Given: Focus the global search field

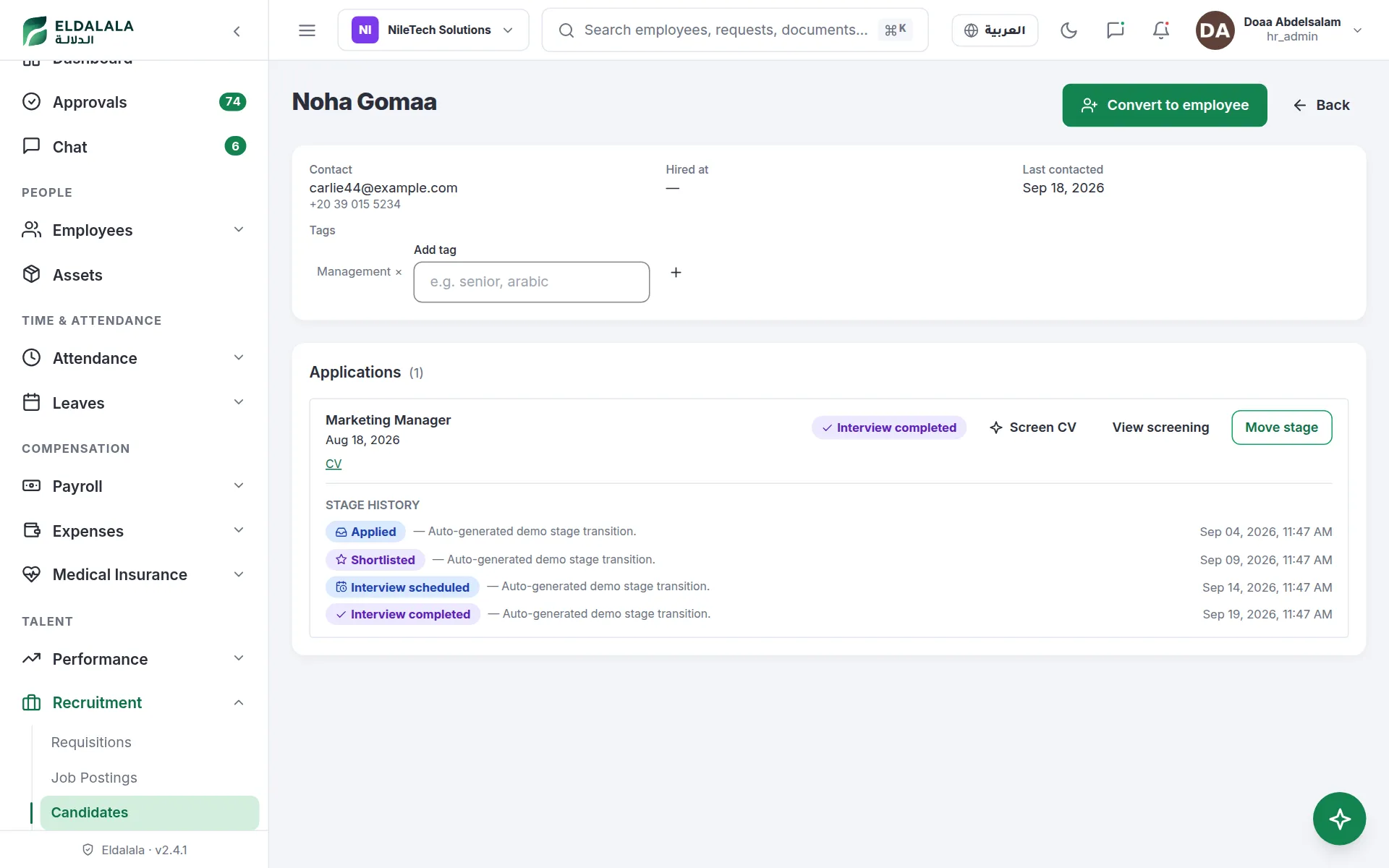Looking at the screenshot, I should 734,30.
